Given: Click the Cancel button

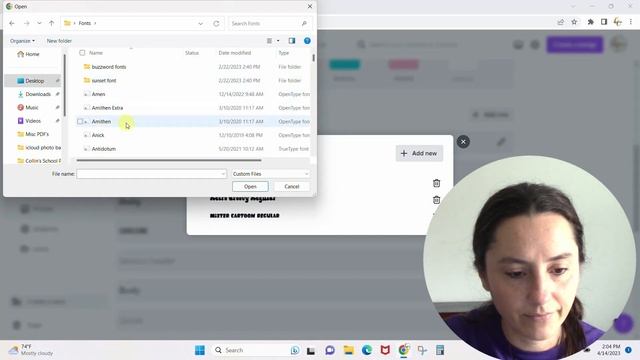Looking at the screenshot, I should click(292, 187).
